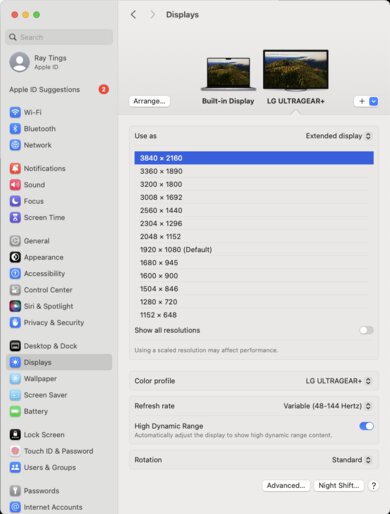Open Siri & Spotlight icon
Screen dimensions: 390x514
[15, 306]
